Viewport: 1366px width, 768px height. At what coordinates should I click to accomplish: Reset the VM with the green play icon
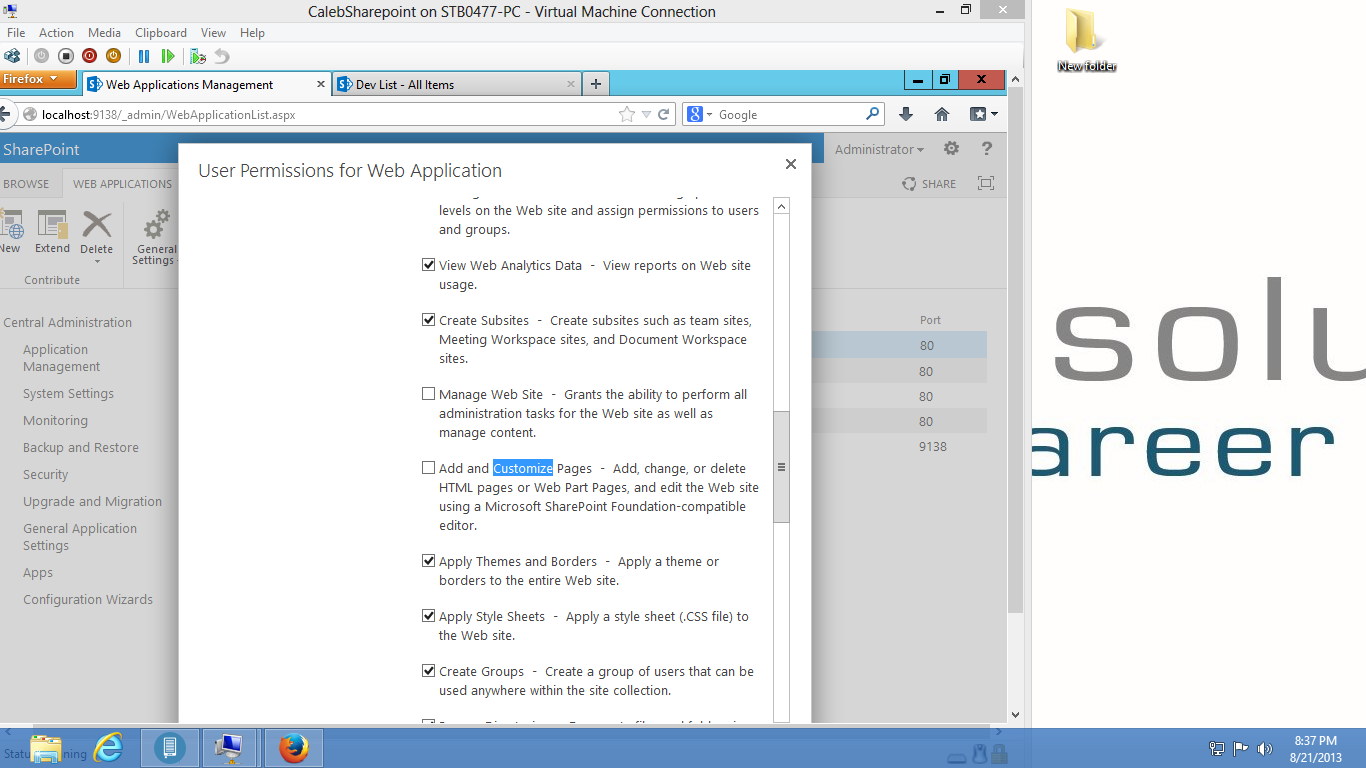pos(168,57)
